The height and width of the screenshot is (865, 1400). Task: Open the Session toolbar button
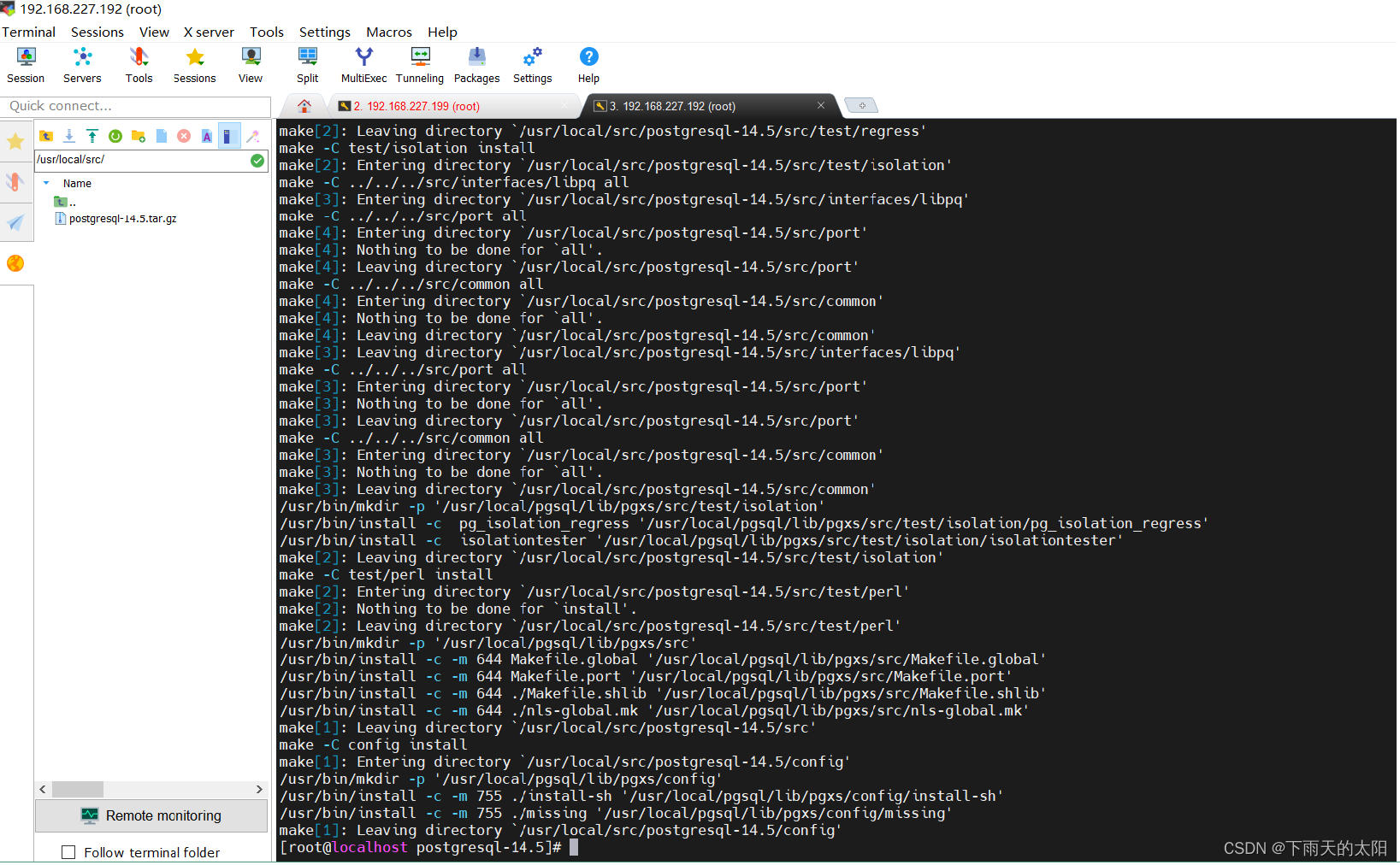[x=26, y=65]
